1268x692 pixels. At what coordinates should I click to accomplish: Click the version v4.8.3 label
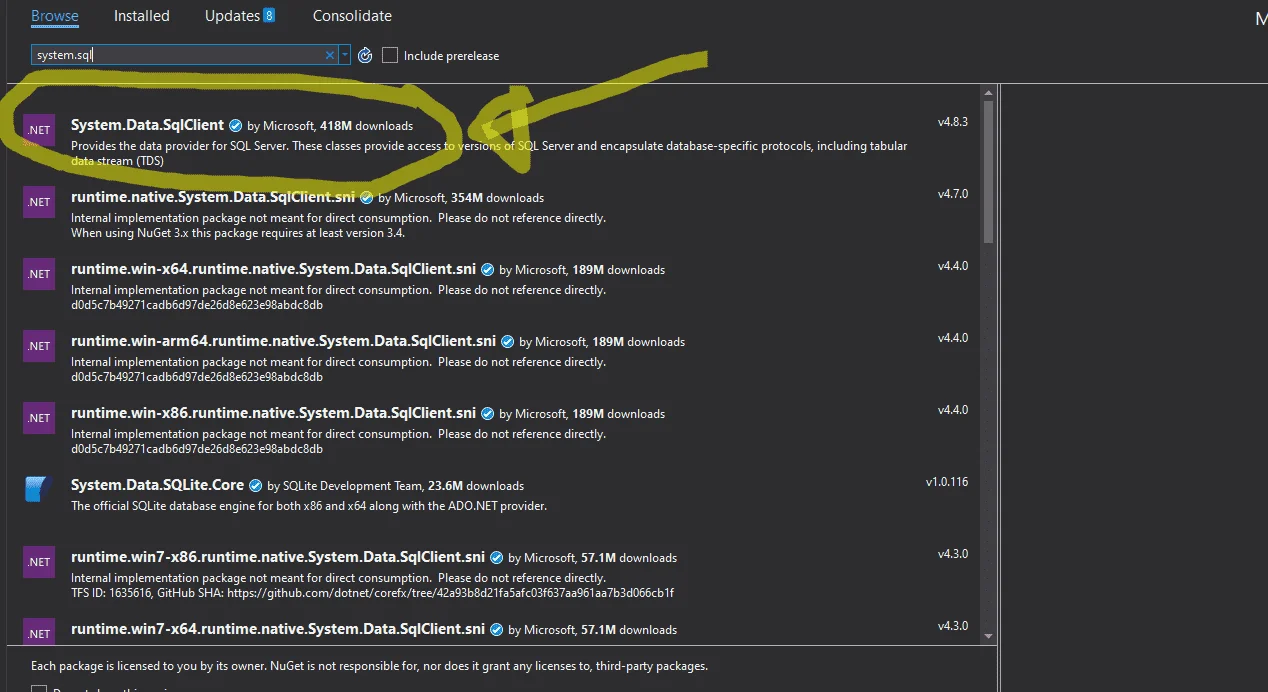953,122
